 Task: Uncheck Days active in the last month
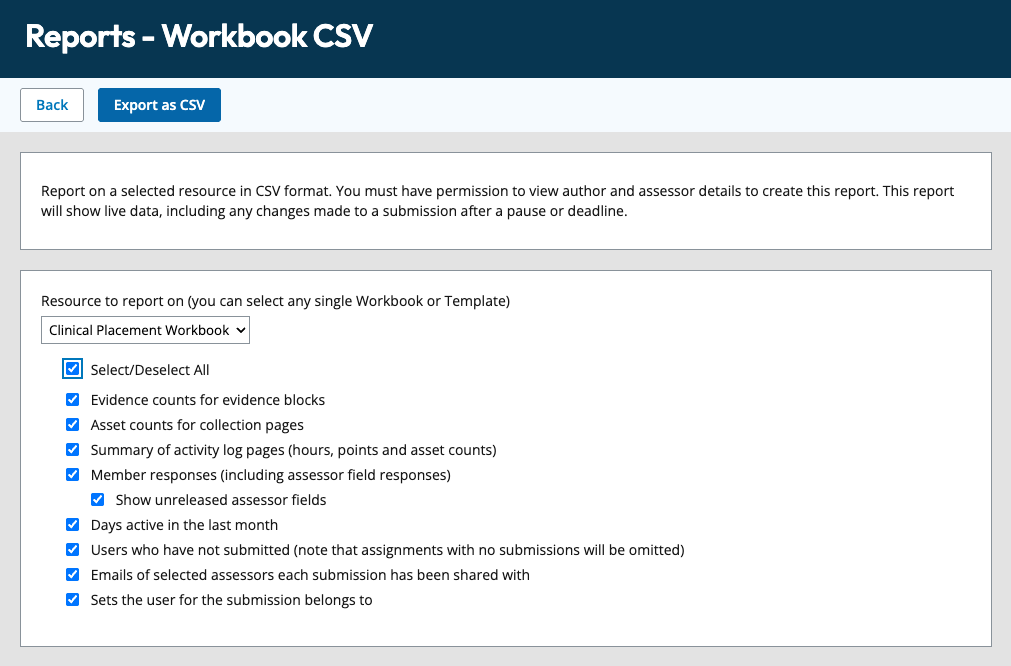(x=73, y=525)
